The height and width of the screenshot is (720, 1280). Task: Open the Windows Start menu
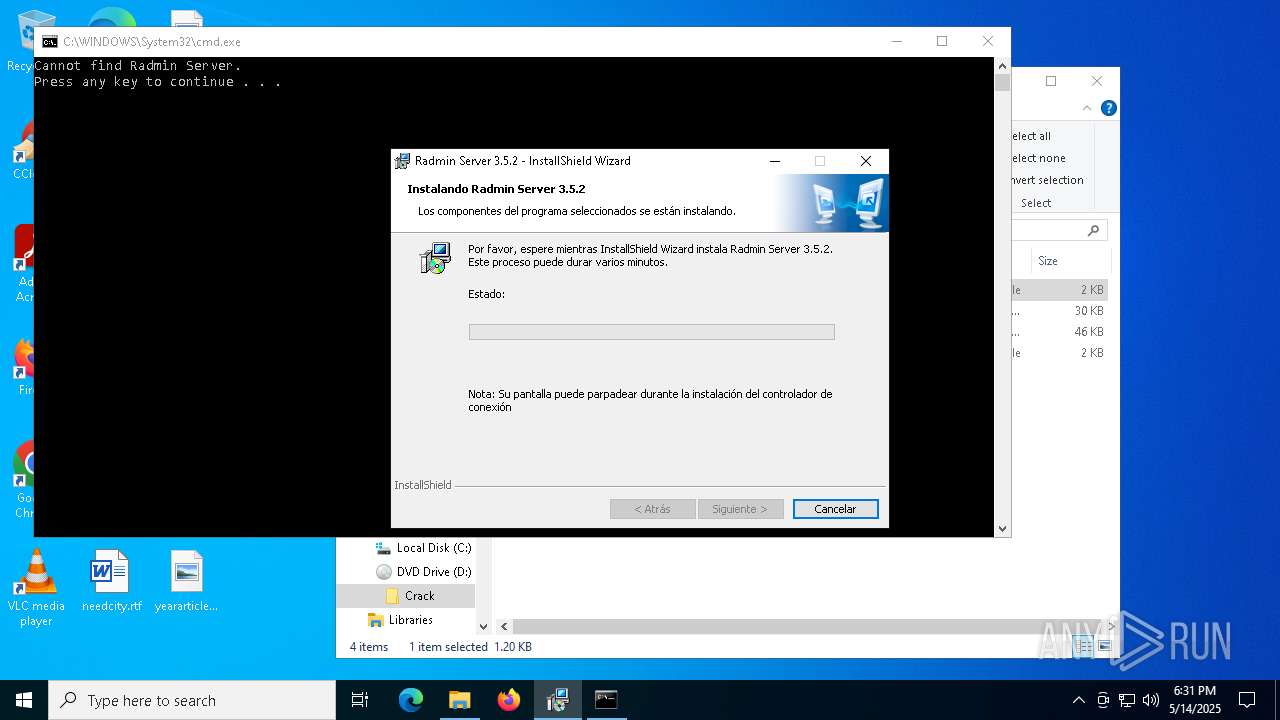[24, 700]
